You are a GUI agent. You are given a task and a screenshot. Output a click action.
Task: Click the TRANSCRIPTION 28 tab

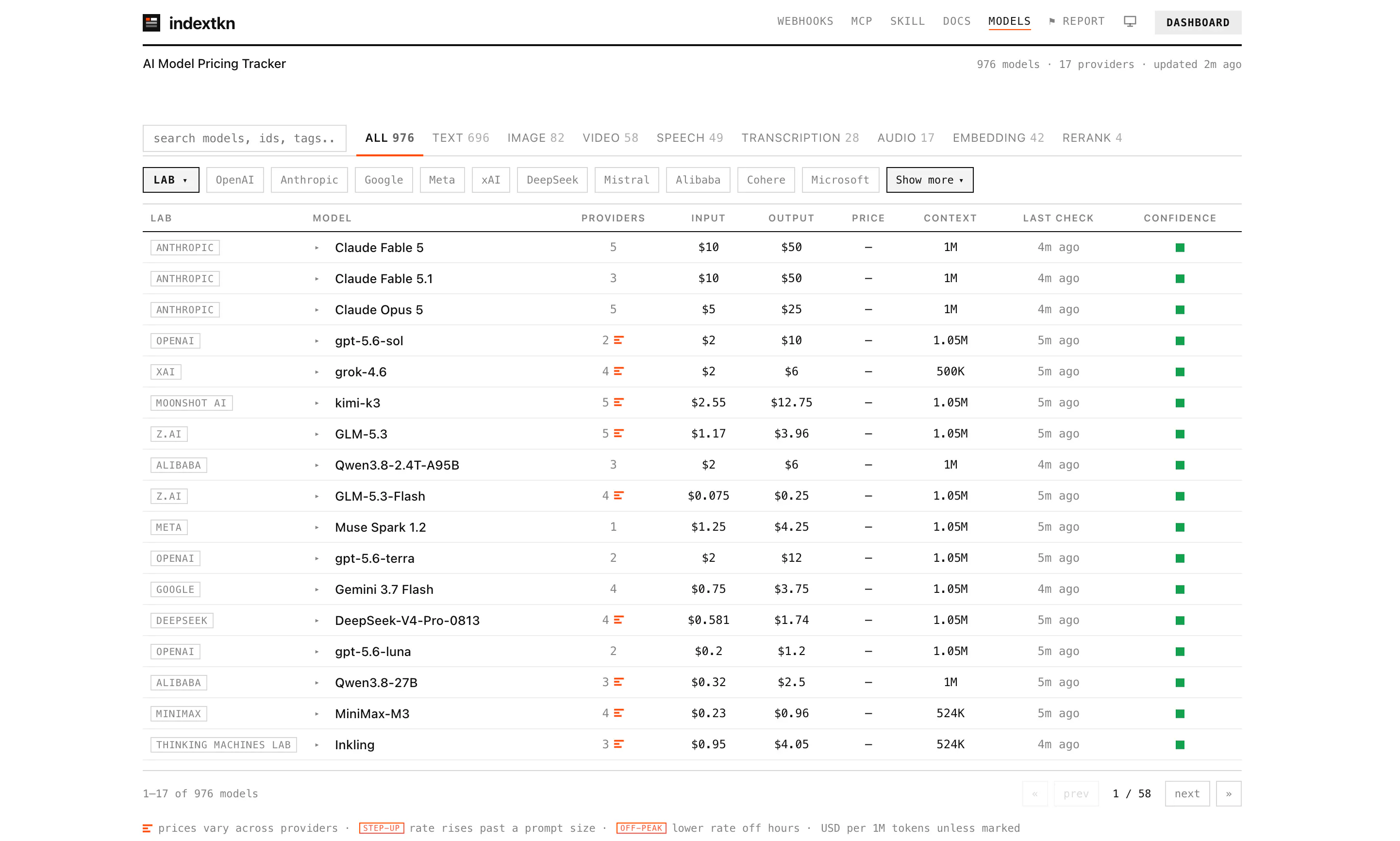pos(800,138)
